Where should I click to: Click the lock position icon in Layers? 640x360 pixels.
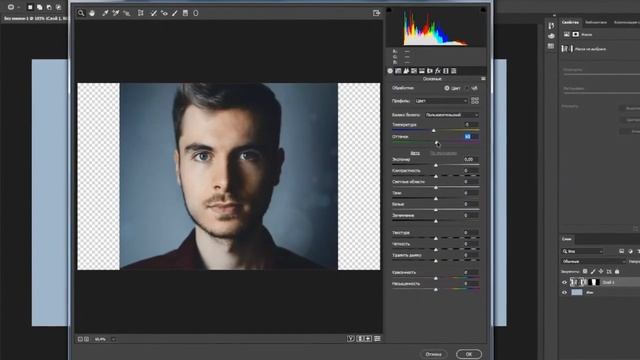[x=601, y=271]
